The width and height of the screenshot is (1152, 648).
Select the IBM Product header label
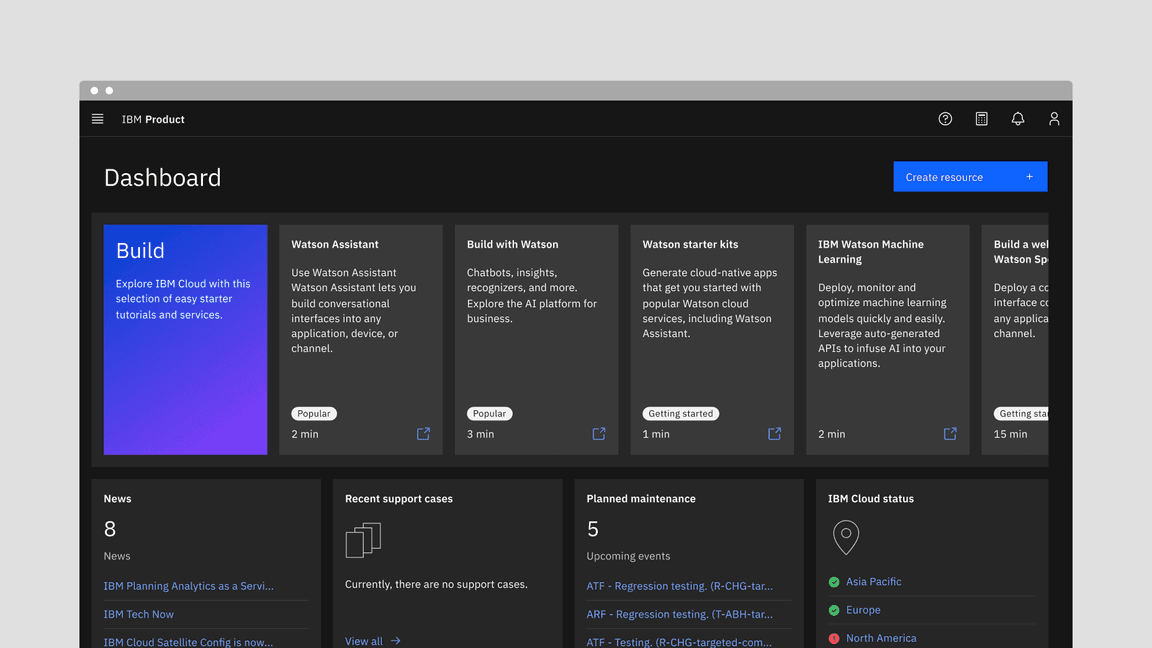tap(152, 118)
